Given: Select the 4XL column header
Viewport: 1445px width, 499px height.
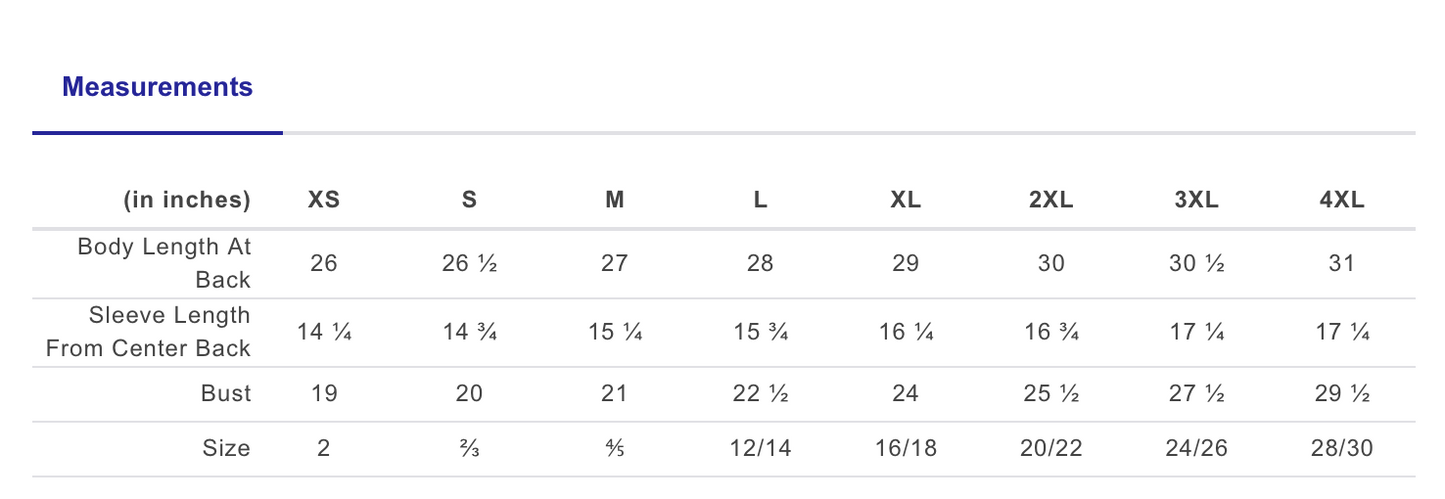Looking at the screenshot, I should click(x=1342, y=200).
